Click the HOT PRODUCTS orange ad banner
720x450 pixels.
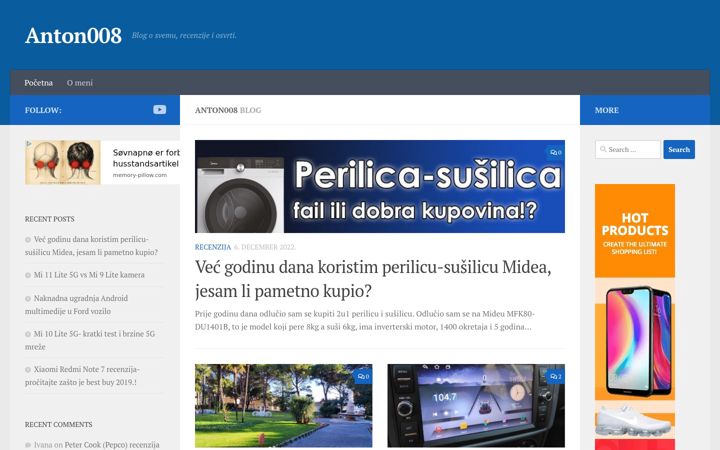point(635,231)
